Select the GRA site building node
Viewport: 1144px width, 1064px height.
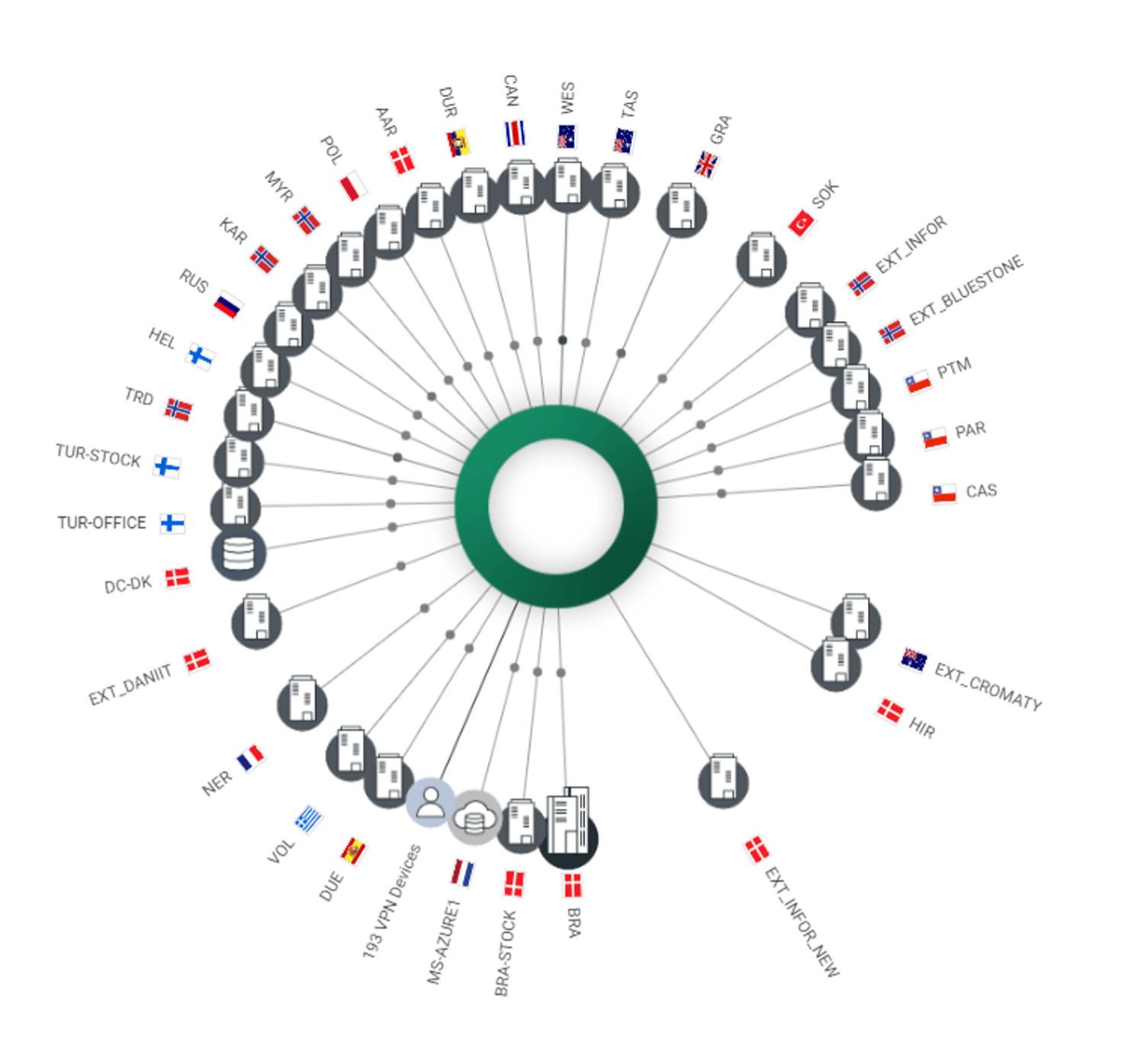click(681, 211)
